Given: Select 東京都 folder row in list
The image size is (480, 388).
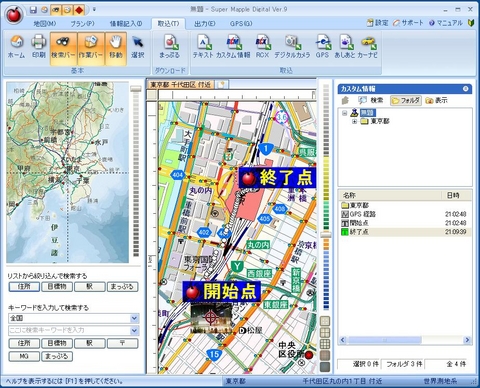Looking at the screenshot, I should [404, 205].
